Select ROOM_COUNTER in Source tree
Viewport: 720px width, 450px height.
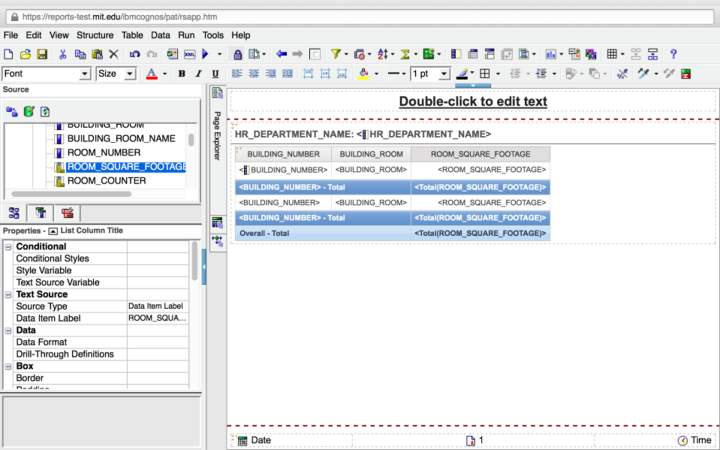pyautogui.click(x=106, y=181)
